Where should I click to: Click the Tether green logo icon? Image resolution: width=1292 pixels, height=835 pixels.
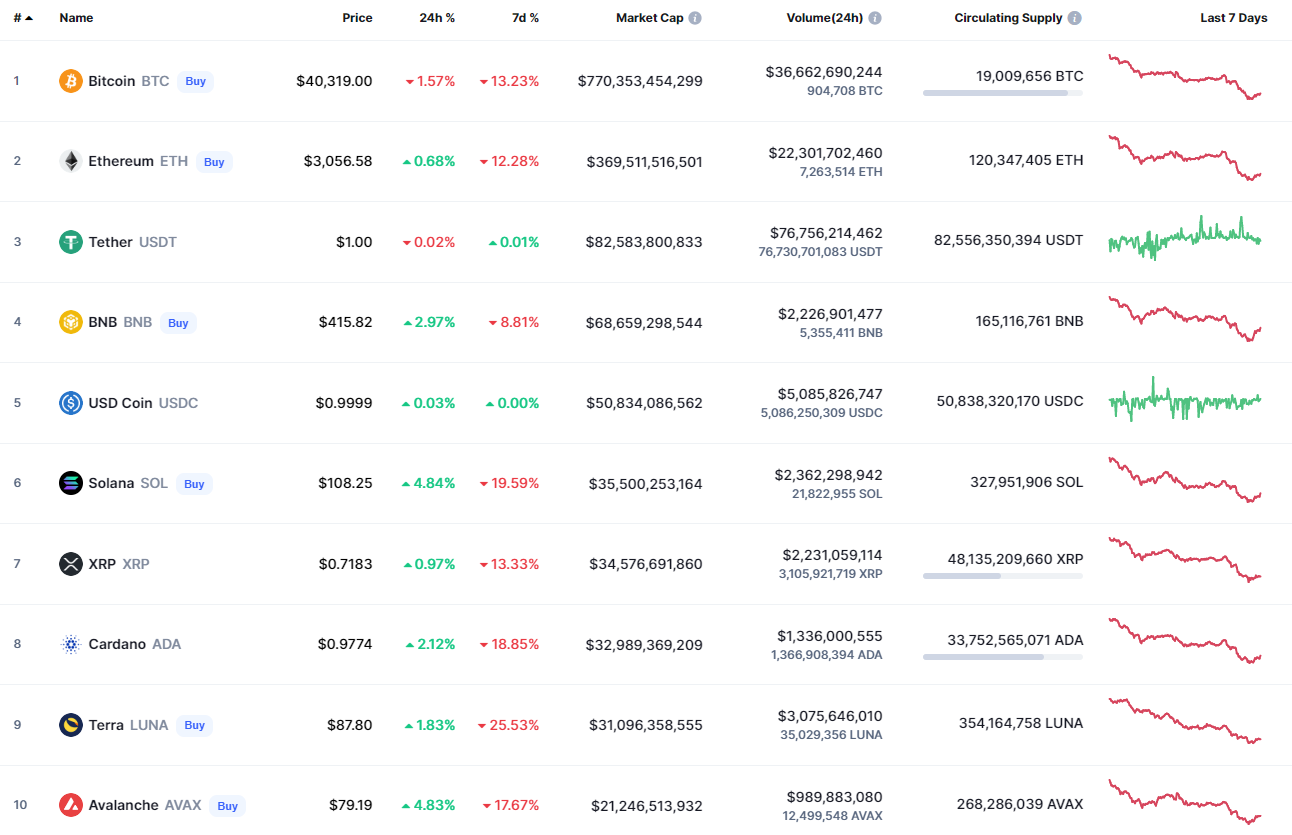coord(71,242)
